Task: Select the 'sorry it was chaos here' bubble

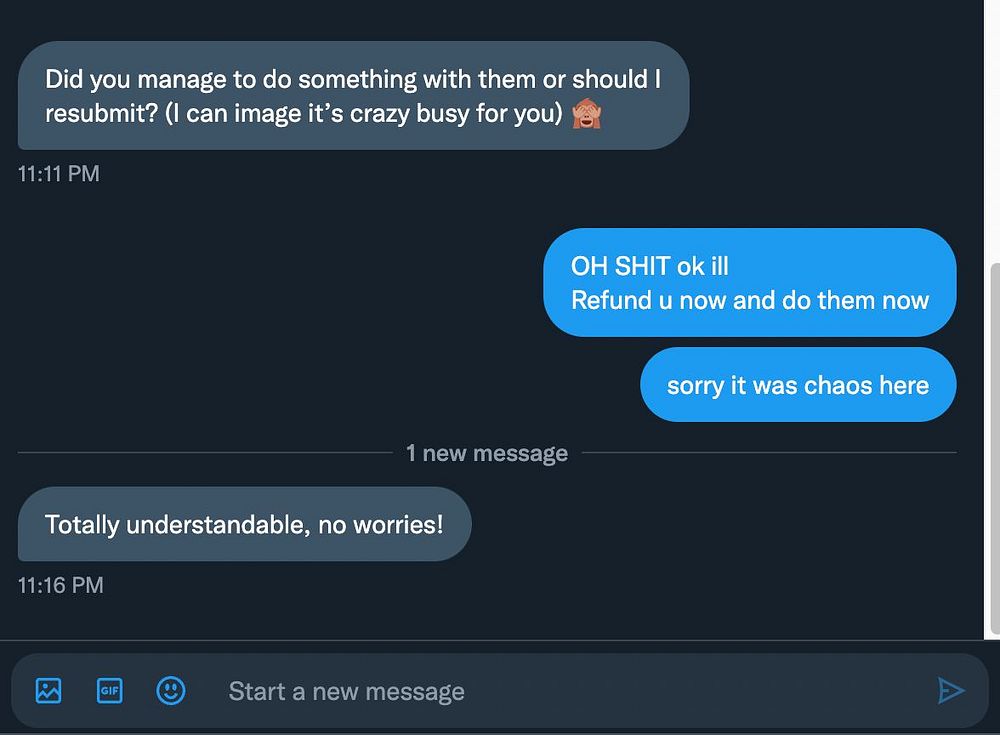Action: pos(798,385)
